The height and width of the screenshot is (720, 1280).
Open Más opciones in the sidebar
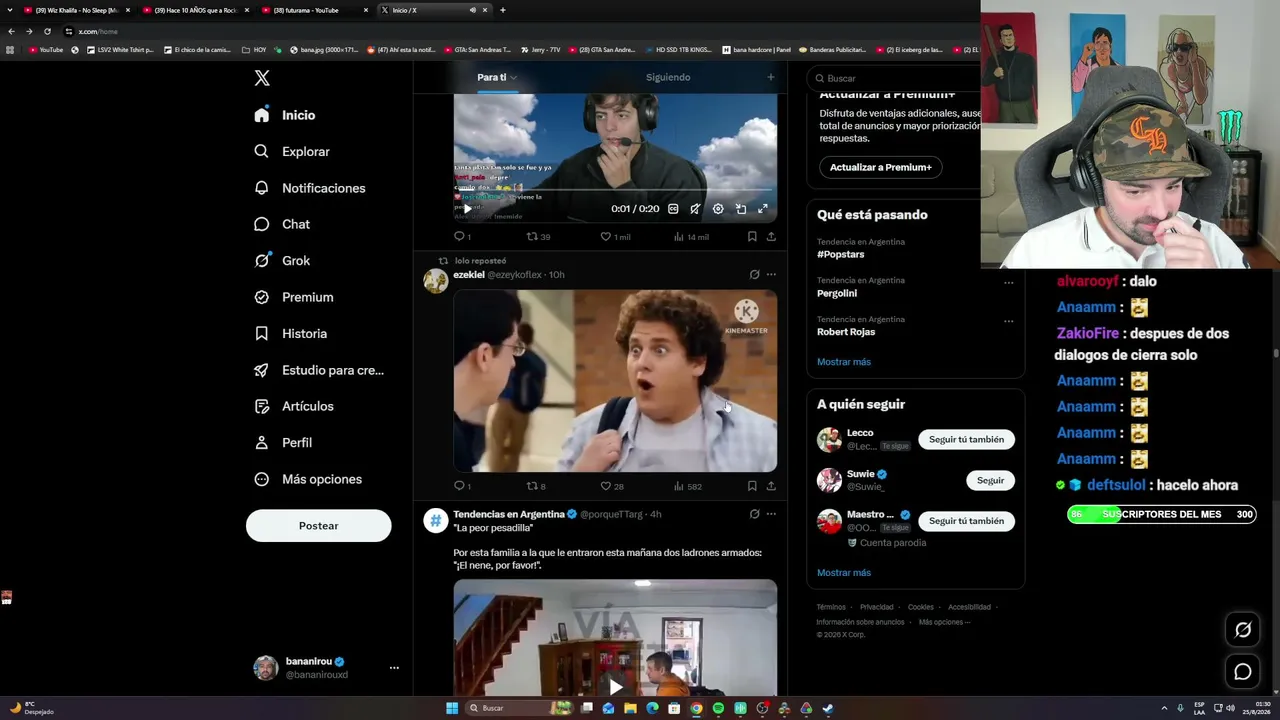coord(307,479)
